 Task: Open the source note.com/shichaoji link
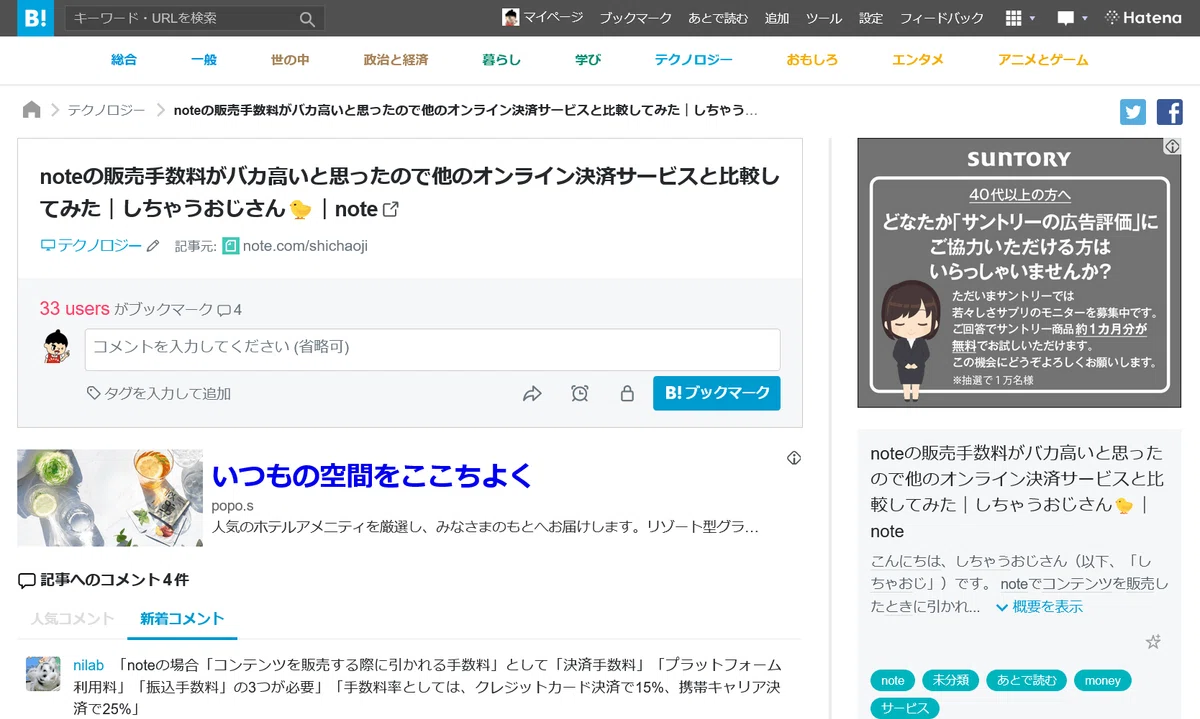point(295,245)
